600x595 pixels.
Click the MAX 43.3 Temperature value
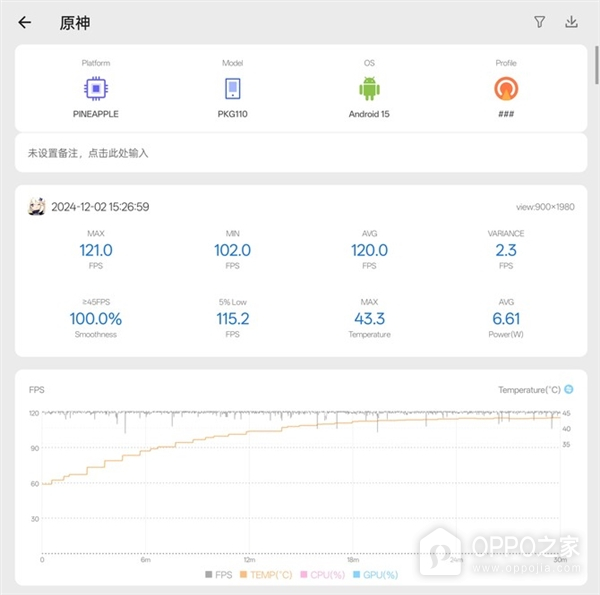pos(369,319)
